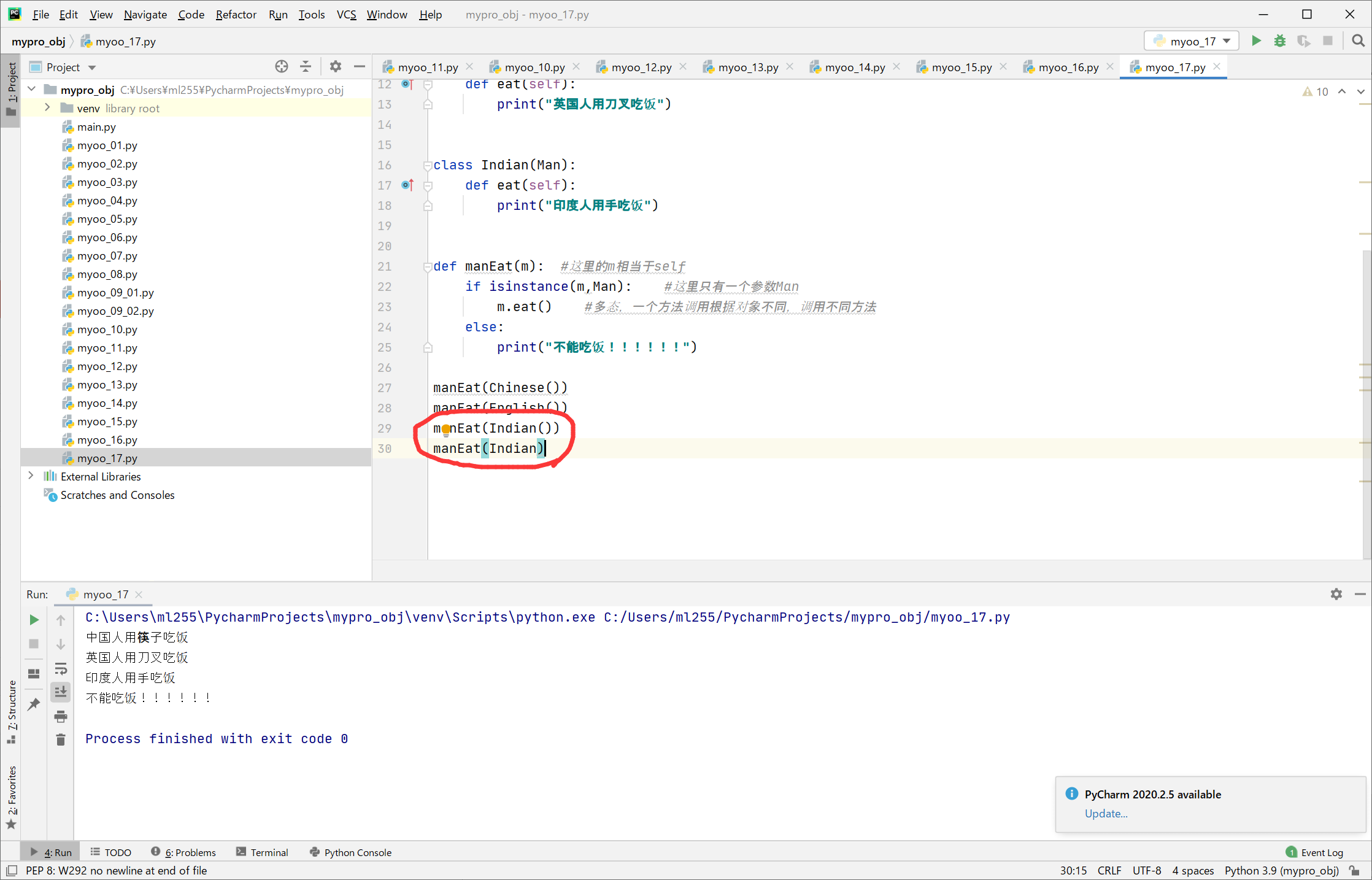Click the TODO tool window button
The height and width of the screenshot is (880, 1372).
point(111,852)
